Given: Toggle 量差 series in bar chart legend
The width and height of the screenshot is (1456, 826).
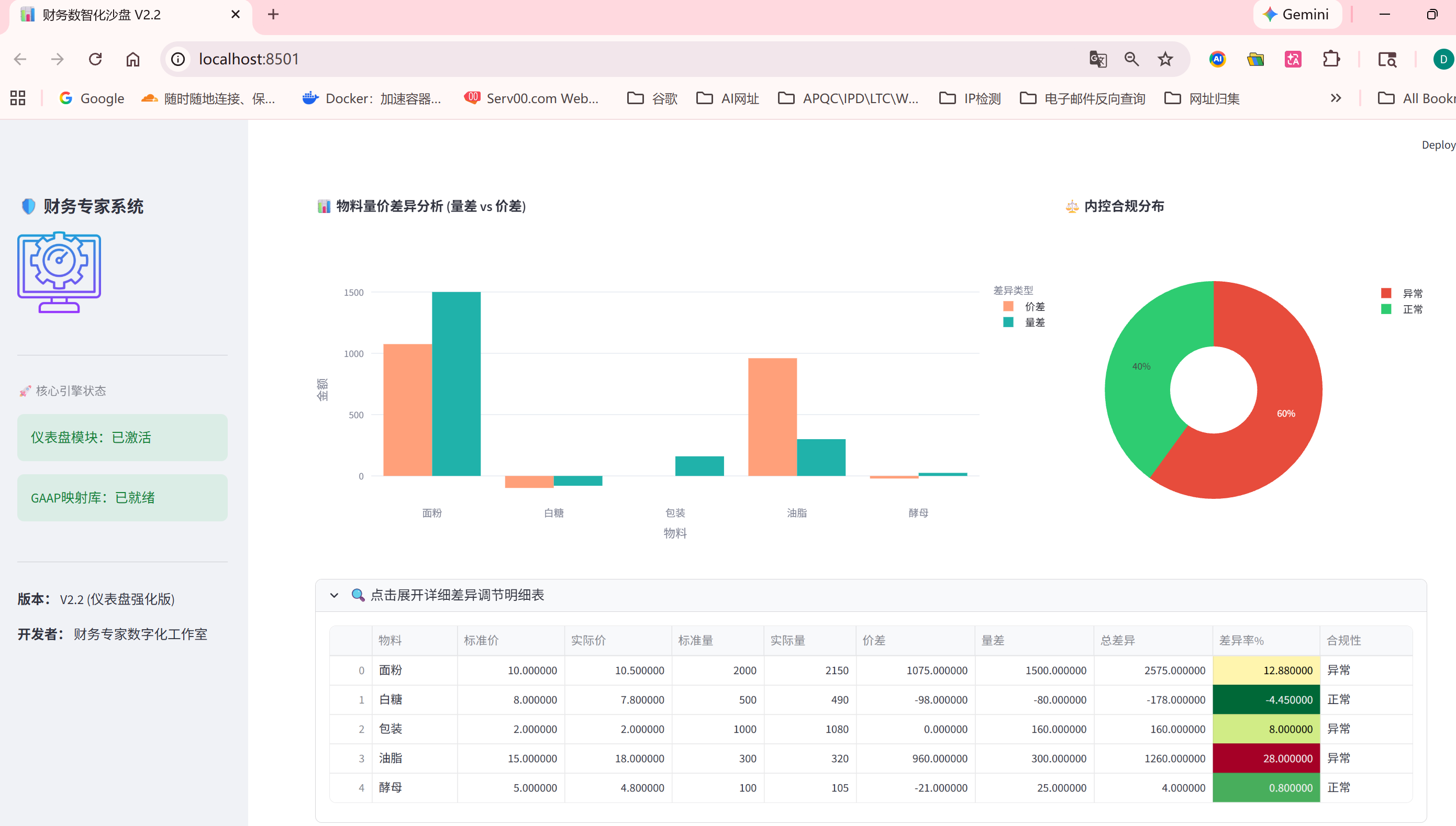Looking at the screenshot, I should (x=1034, y=322).
